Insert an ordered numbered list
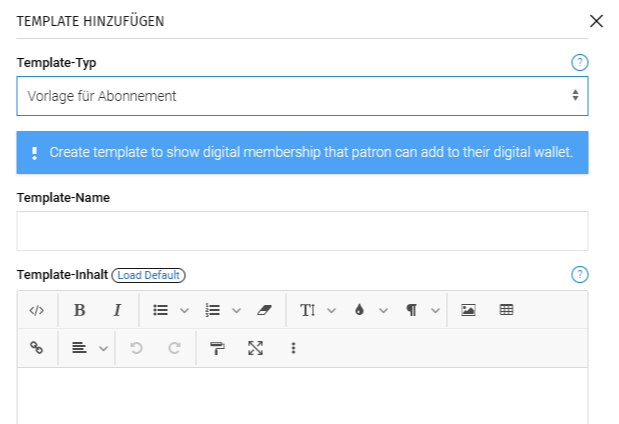 click(212, 310)
